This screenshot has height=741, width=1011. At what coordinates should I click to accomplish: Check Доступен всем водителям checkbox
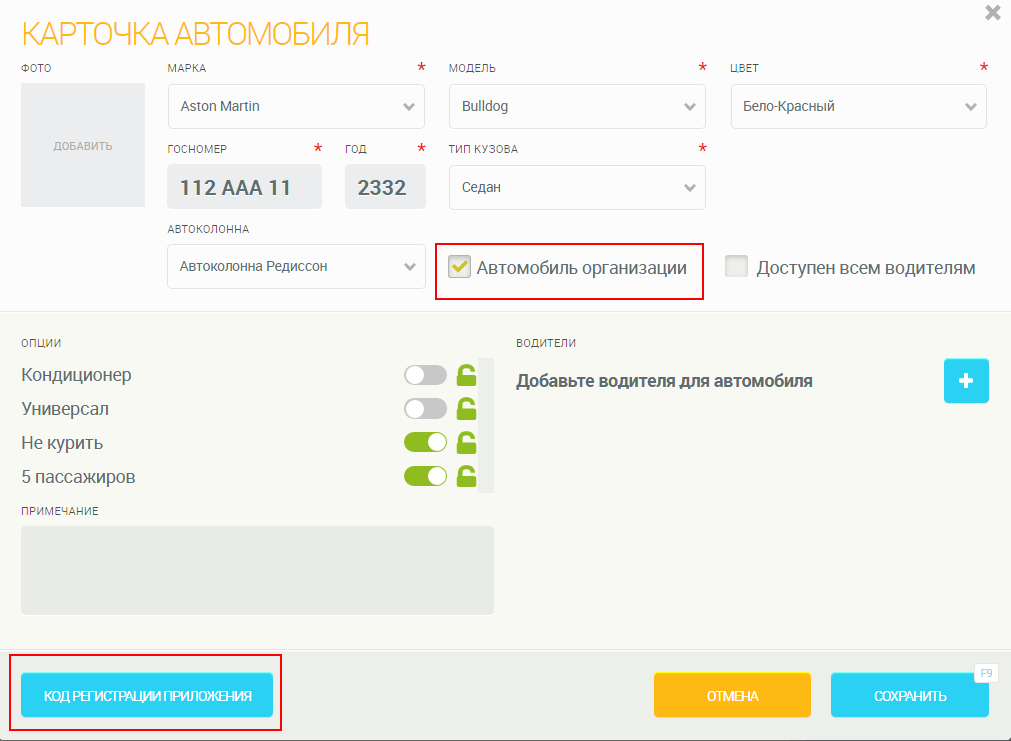(x=737, y=267)
